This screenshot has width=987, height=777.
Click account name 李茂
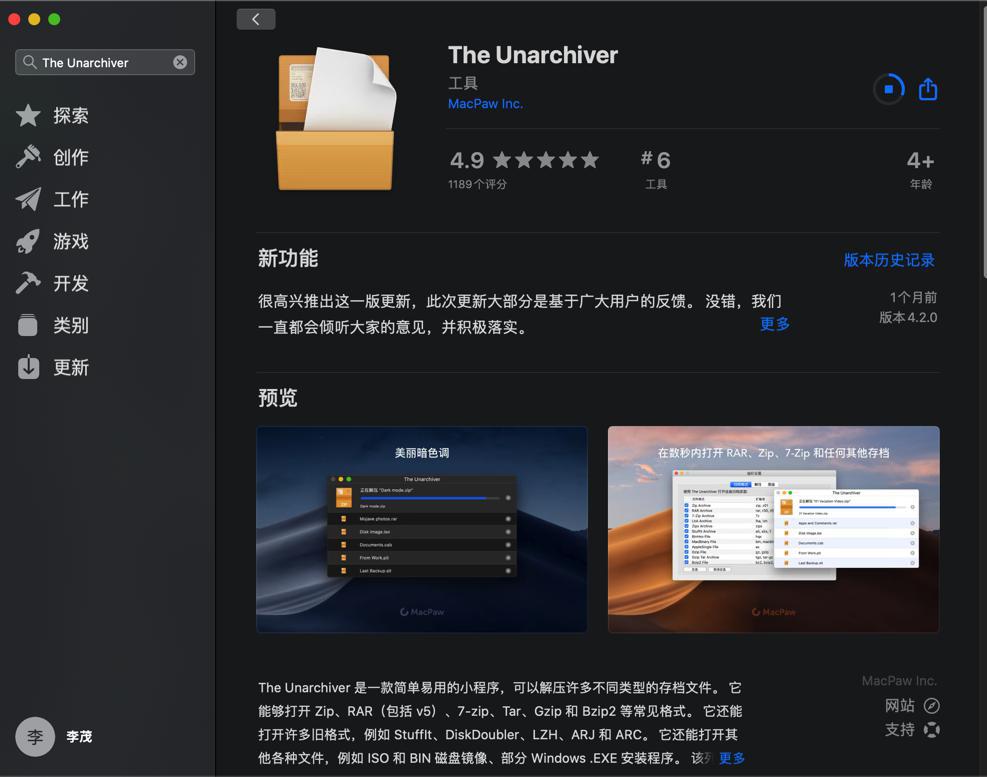79,736
